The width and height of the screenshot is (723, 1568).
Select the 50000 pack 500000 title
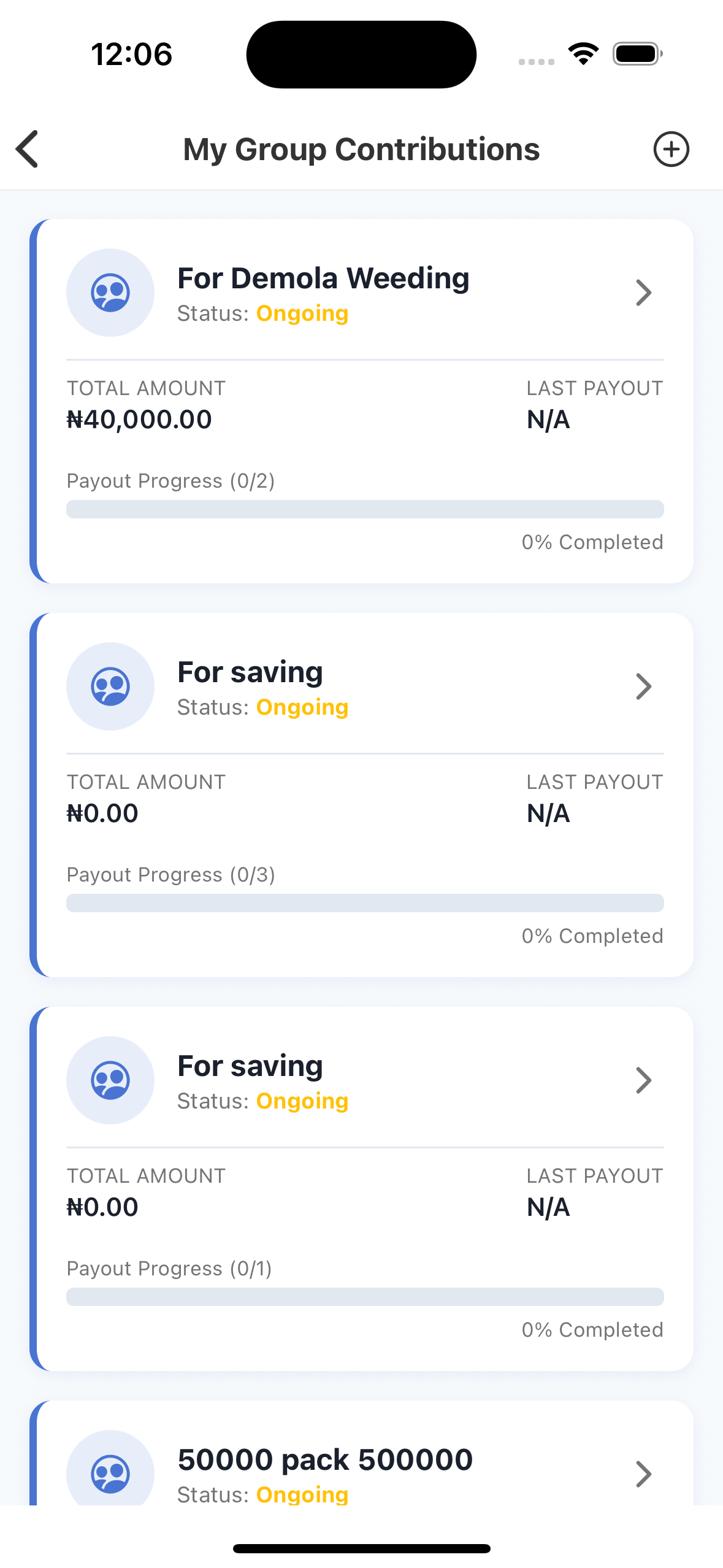point(325,1459)
